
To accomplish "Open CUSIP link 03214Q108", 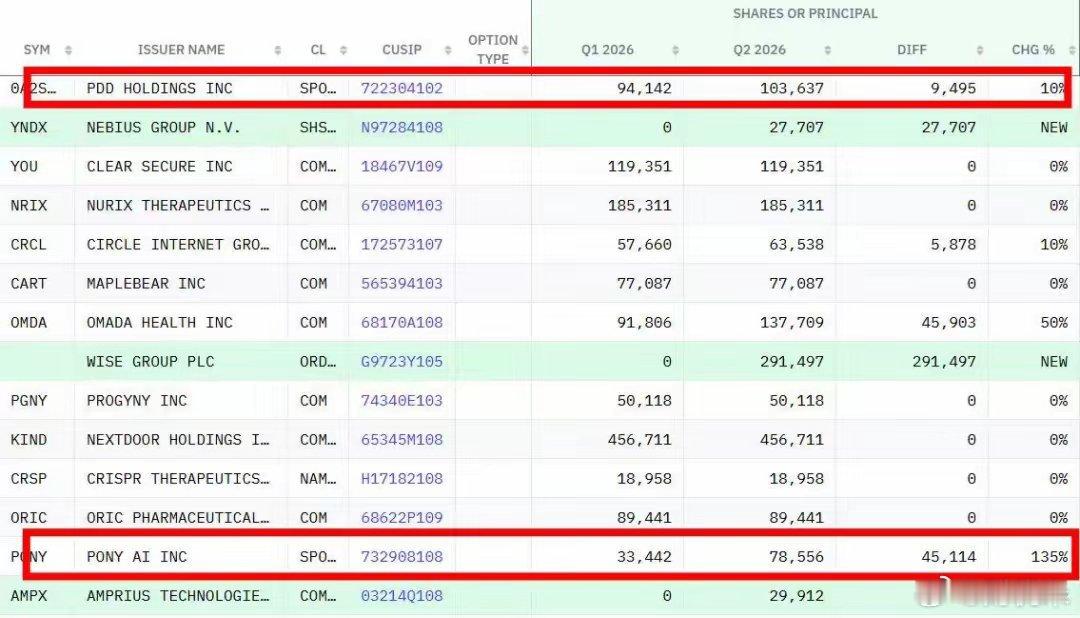I will 402,596.
